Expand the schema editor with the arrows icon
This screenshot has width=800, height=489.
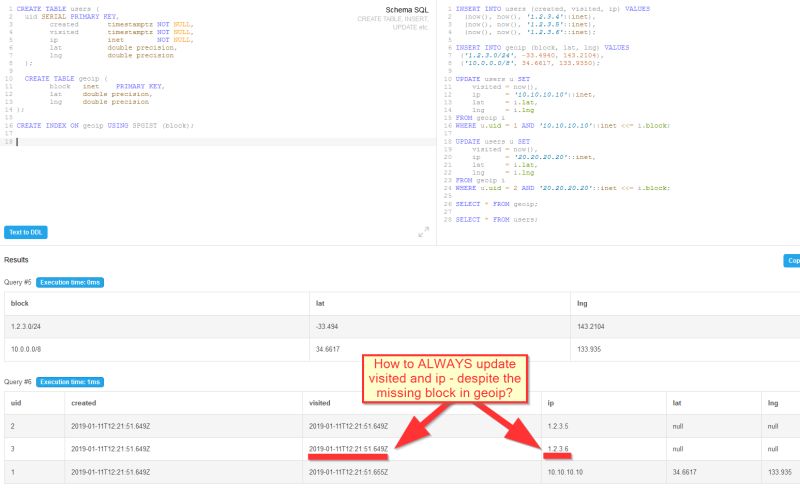[423, 232]
